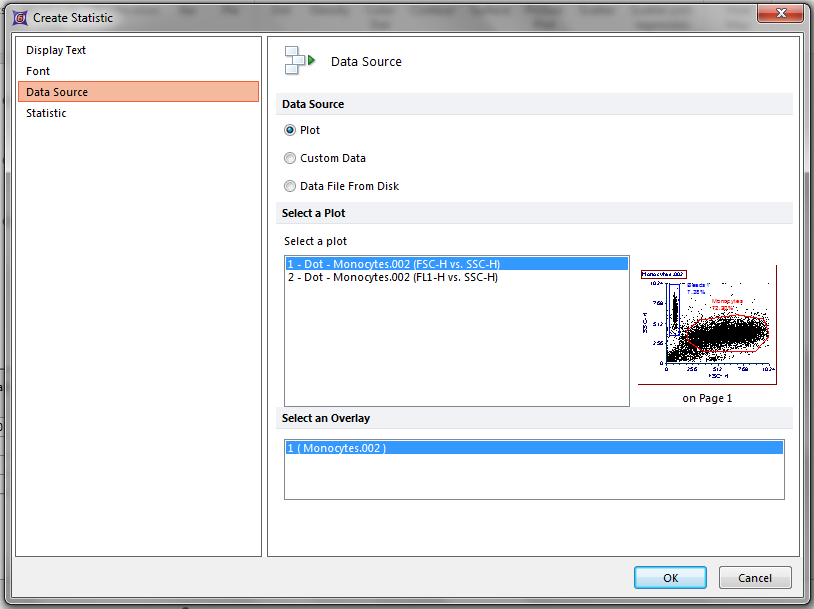Choose the Custom Data radio option
This screenshot has width=814, height=609.
pos(290,158)
